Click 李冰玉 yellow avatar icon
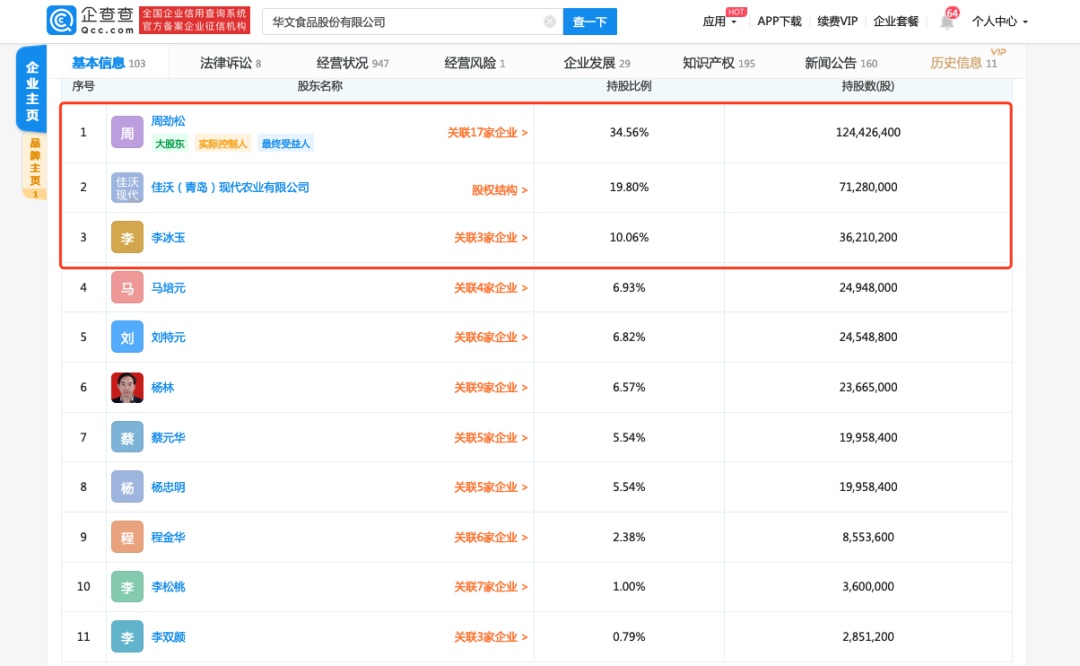 (x=127, y=238)
